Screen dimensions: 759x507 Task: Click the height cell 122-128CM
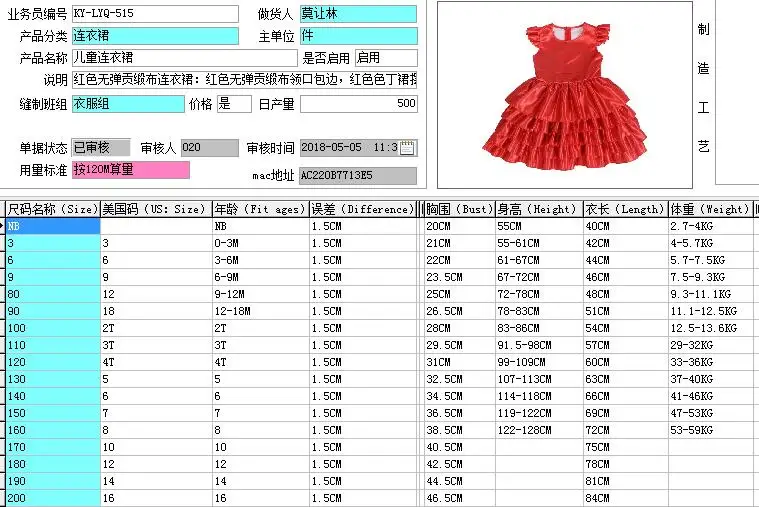[x=539, y=430]
